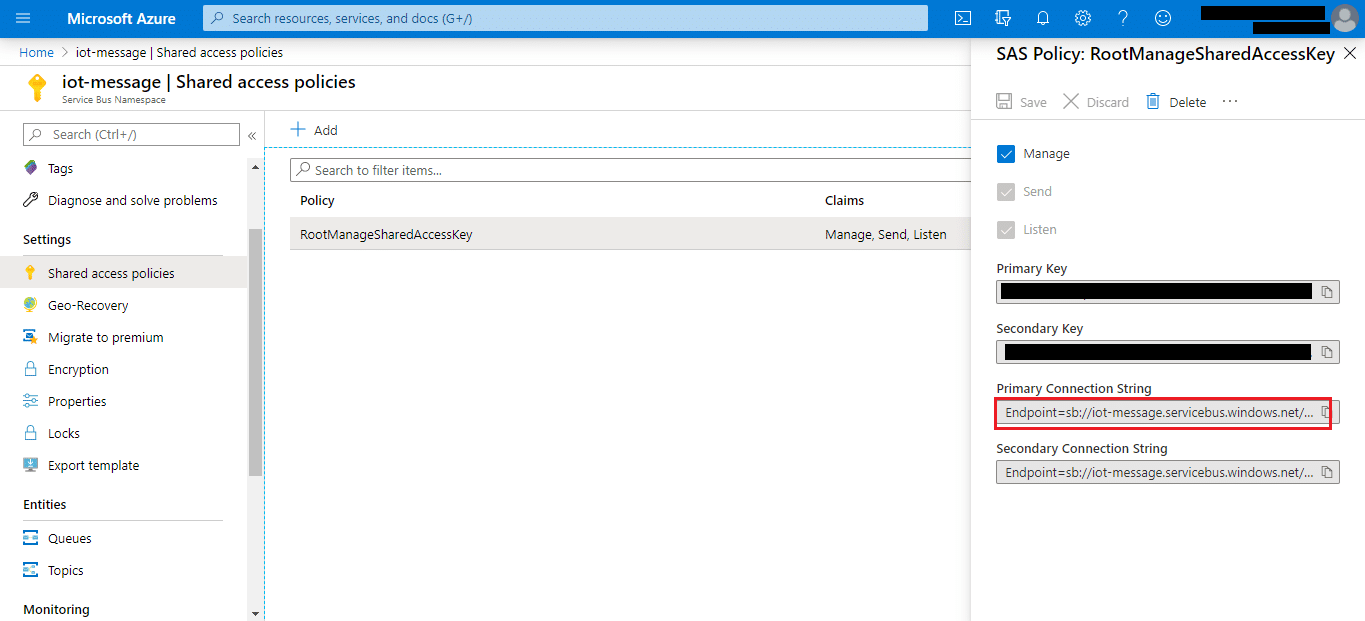Open the hamburger portal menu
The height and width of the screenshot is (621, 1365).
[24, 18]
